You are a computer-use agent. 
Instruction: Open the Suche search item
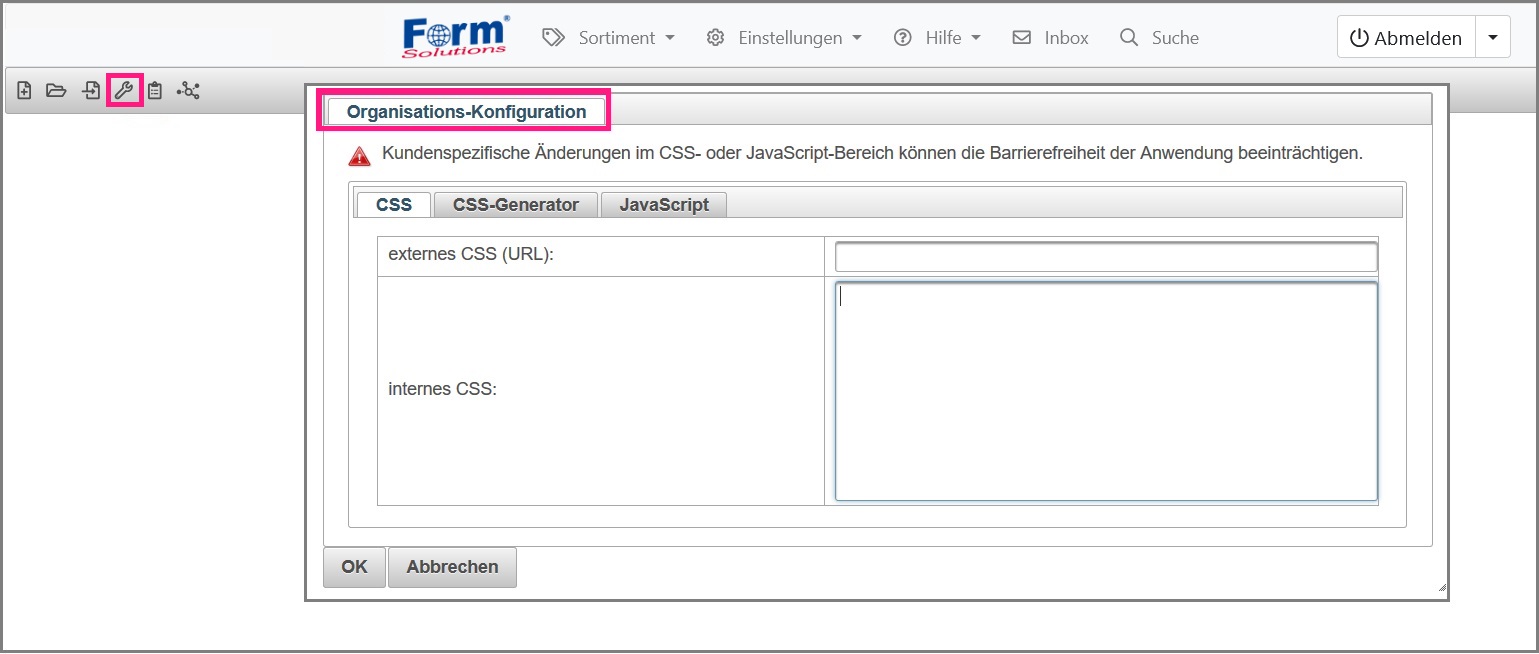(1160, 38)
